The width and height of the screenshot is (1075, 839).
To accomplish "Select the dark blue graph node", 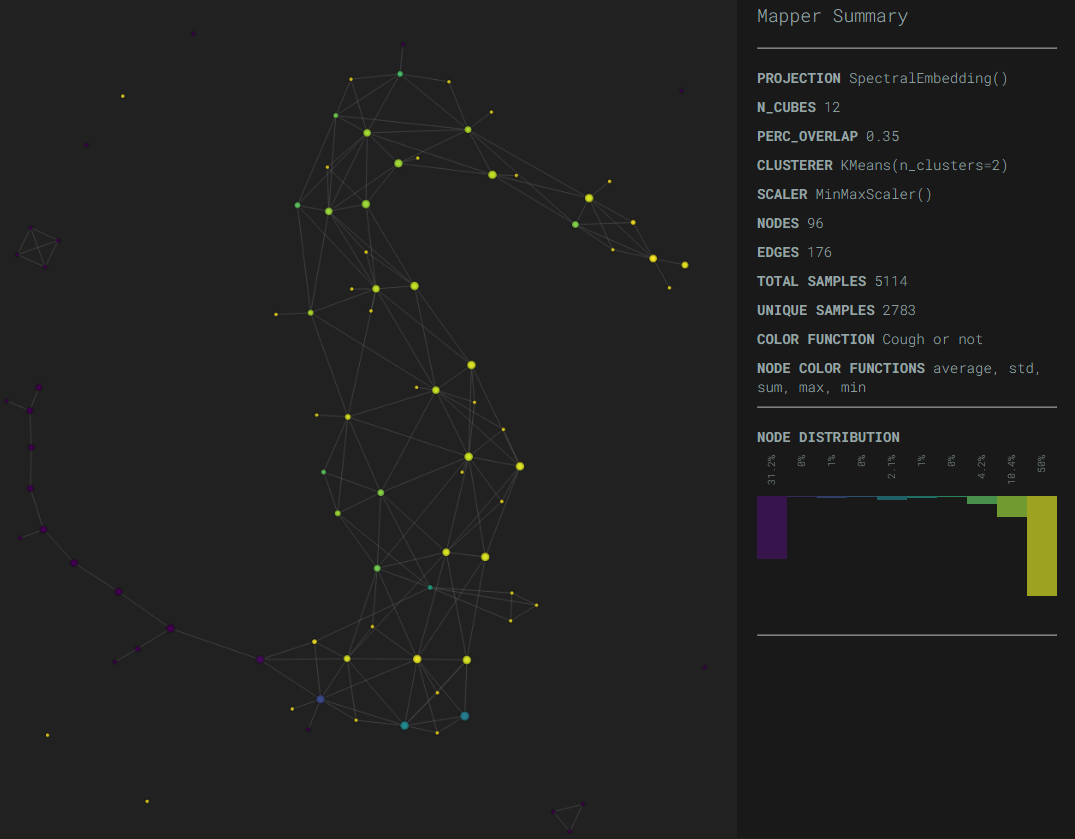I will (x=320, y=699).
